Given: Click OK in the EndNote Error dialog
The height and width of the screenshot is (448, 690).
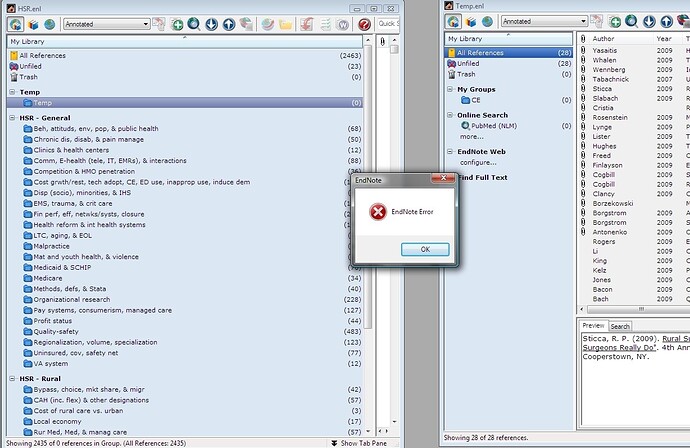Looking at the screenshot, I should click(x=425, y=250).
